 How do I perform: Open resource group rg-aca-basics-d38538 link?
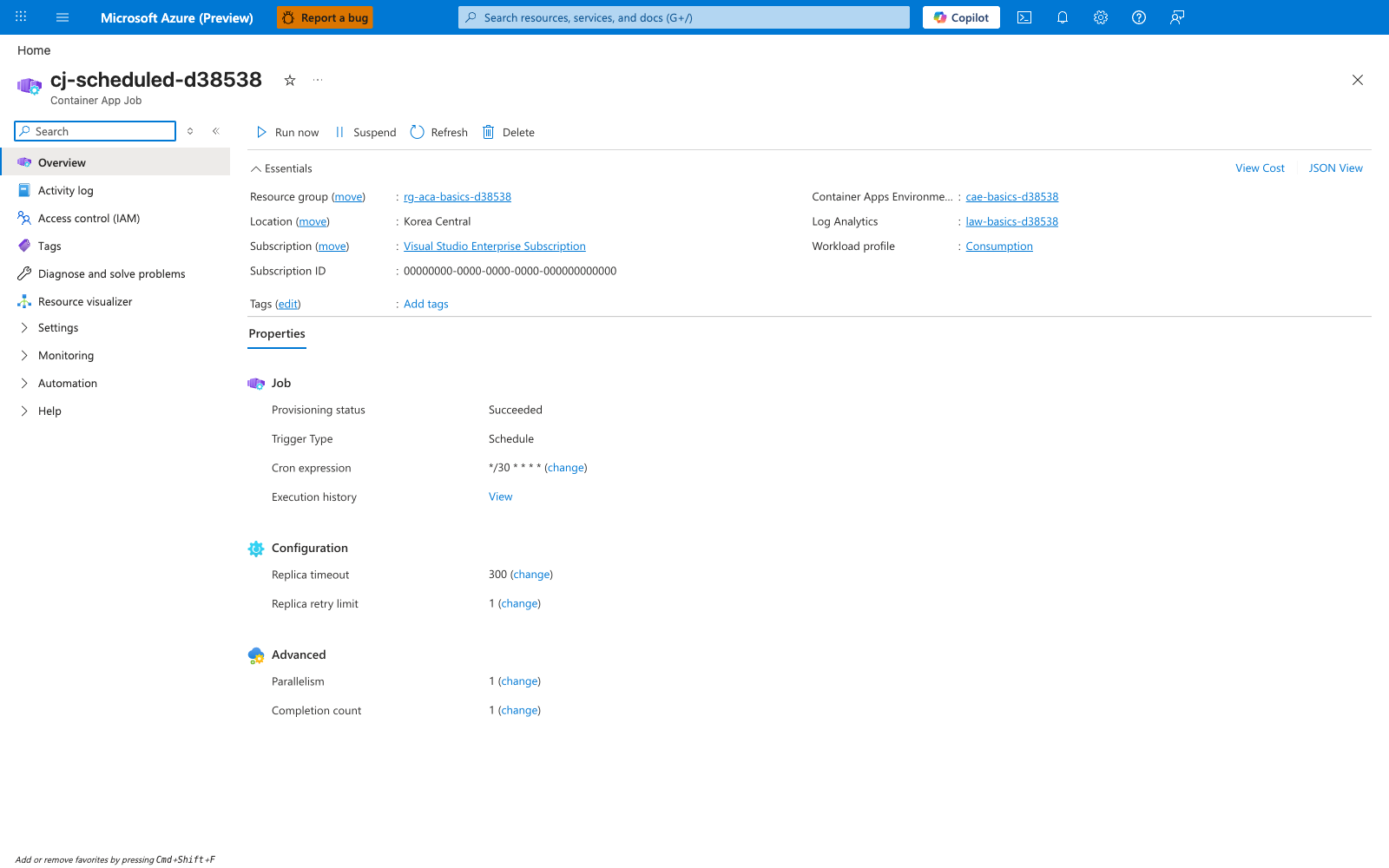pyautogui.click(x=458, y=197)
